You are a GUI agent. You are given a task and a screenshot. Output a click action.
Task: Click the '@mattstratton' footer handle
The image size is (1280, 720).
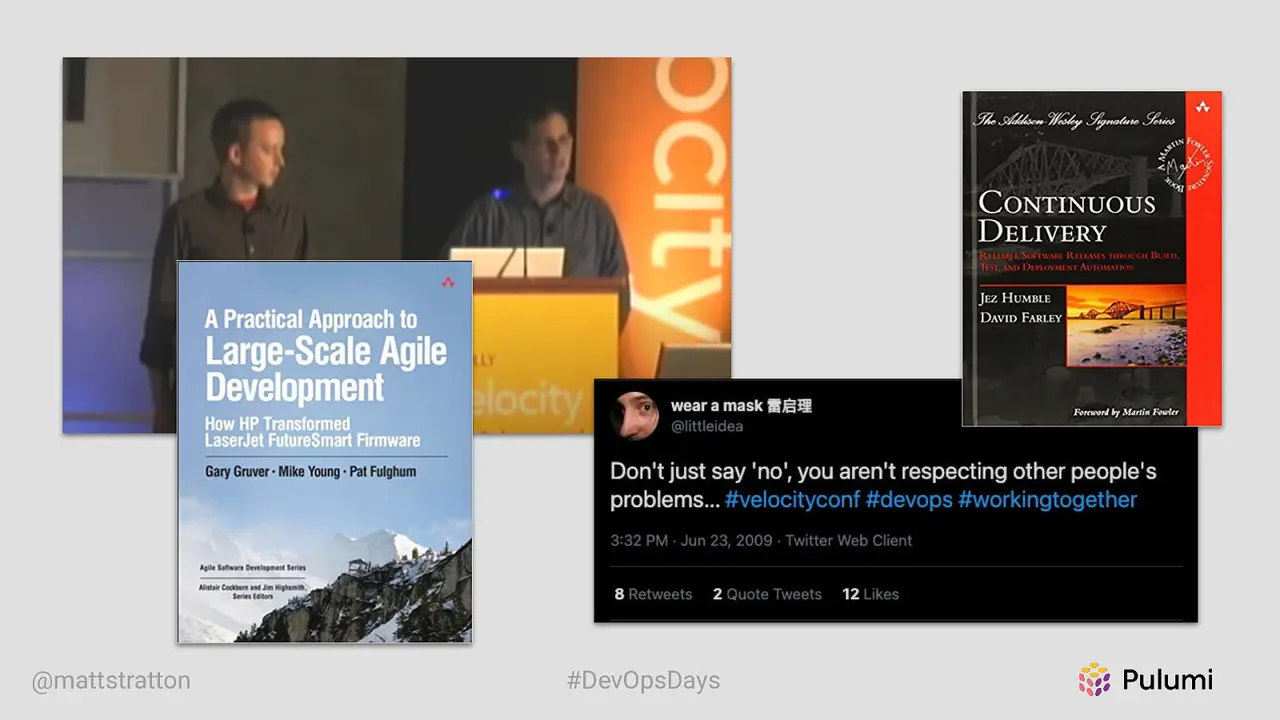point(111,681)
